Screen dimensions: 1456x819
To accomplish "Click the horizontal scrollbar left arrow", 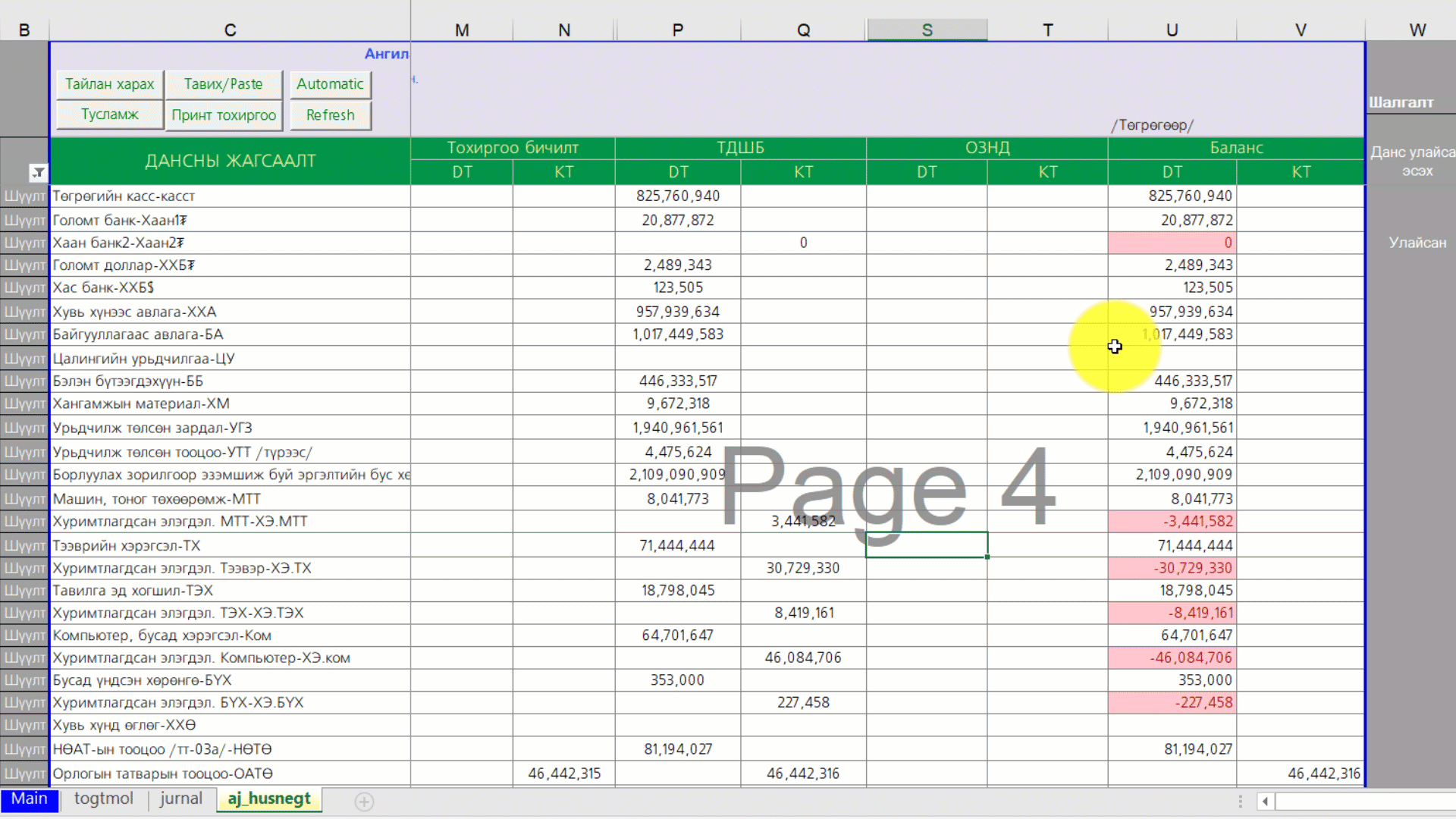I will pyautogui.click(x=1265, y=801).
